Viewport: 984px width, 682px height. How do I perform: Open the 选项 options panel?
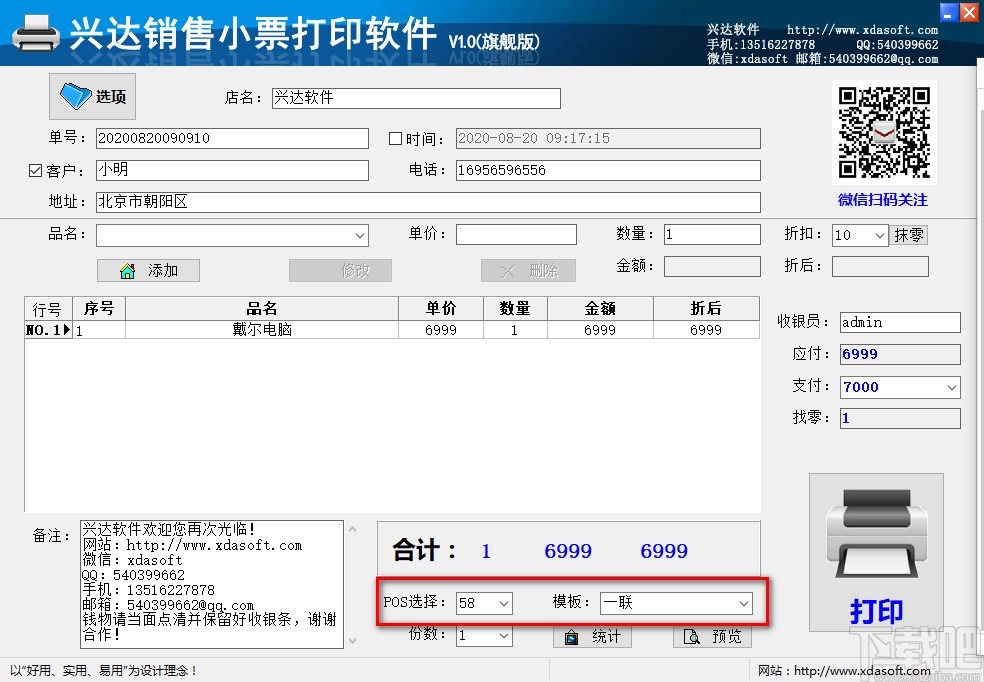91,97
